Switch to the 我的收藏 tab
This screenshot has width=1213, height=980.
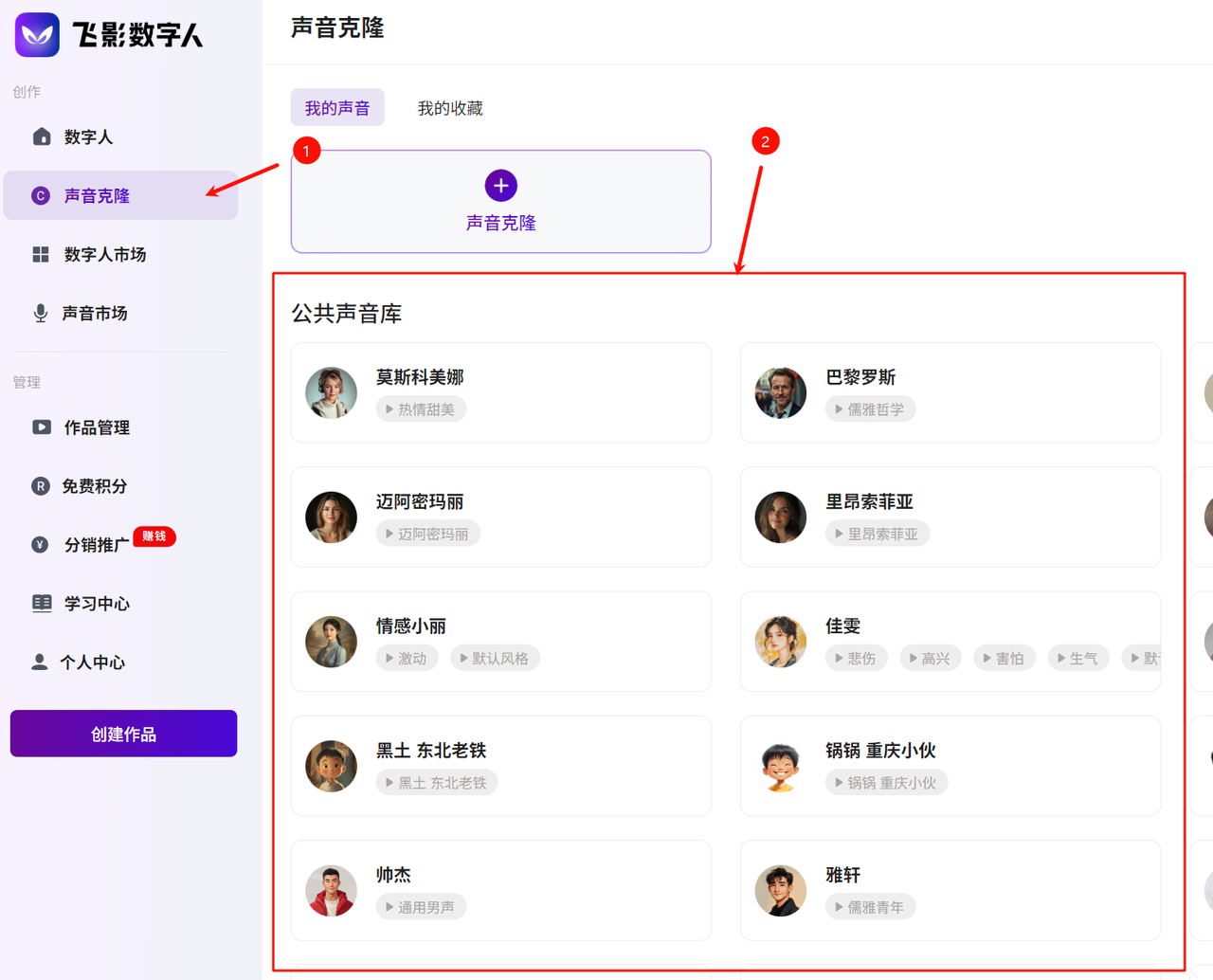coord(450,108)
